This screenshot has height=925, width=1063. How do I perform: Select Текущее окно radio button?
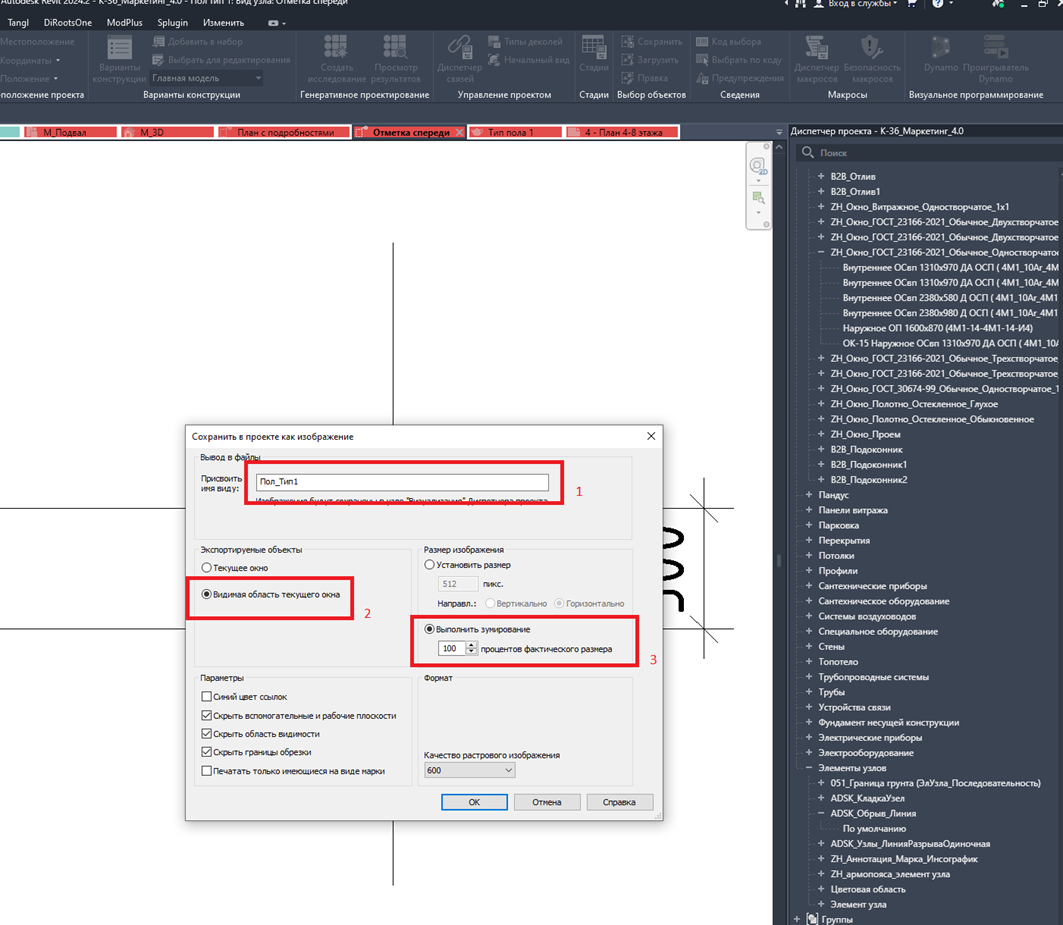206,568
